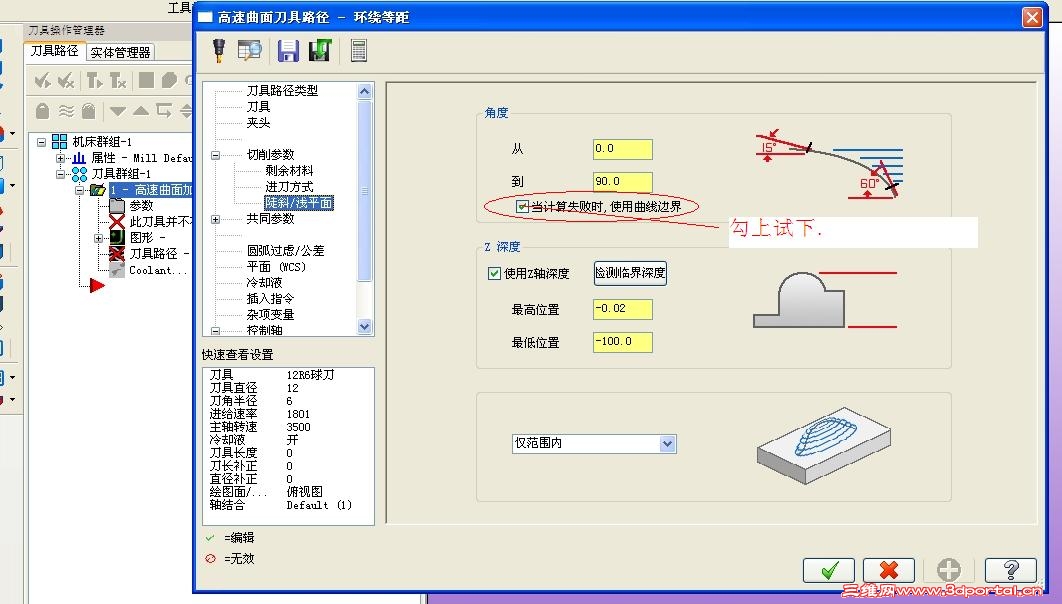1062x604 pixels.
Task: Click the dialog tree scroll up arrow
Action: (x=364, y=91)
